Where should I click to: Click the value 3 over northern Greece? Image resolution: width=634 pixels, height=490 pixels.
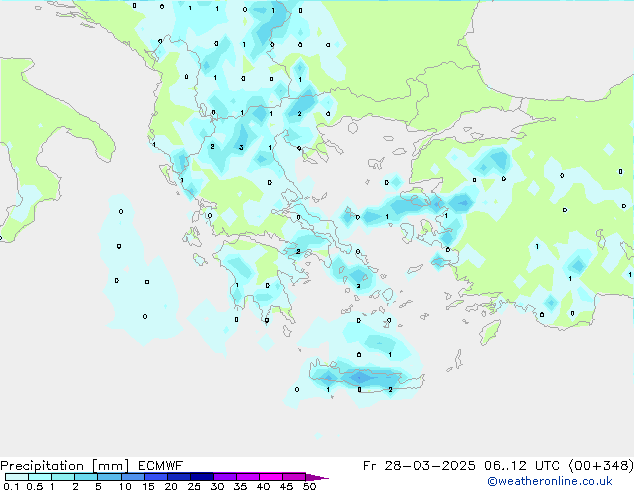(241, 147)
